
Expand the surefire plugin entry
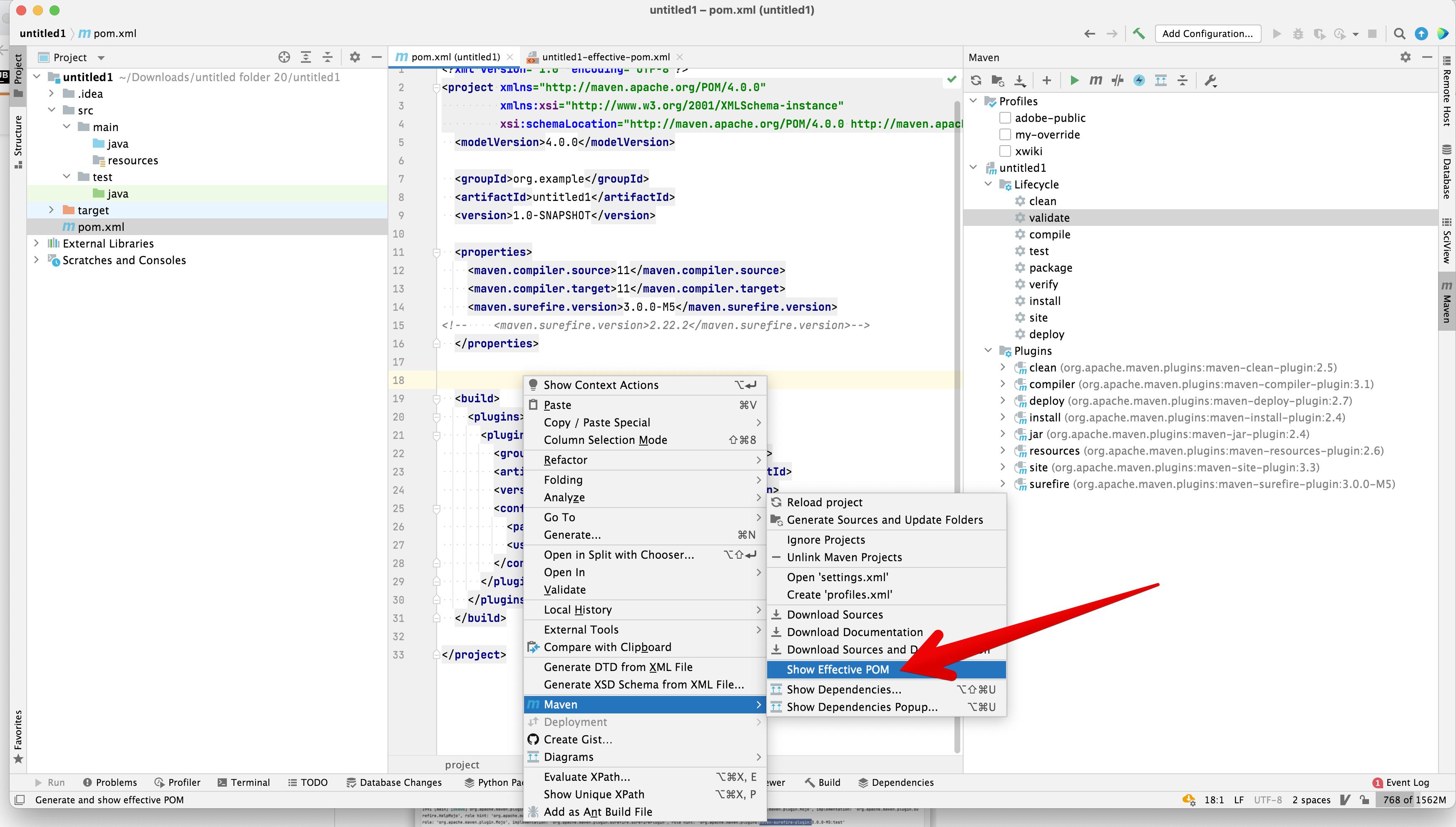tap(1003, 483)
